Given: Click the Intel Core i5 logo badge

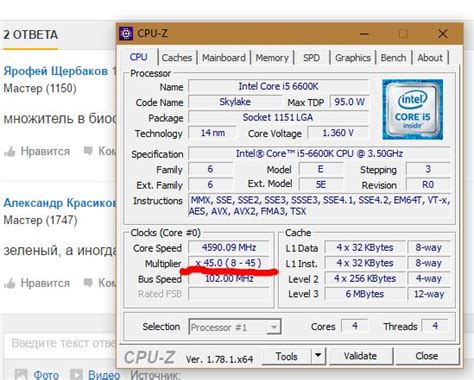Looking at the screenshot, I should [413, 109].
